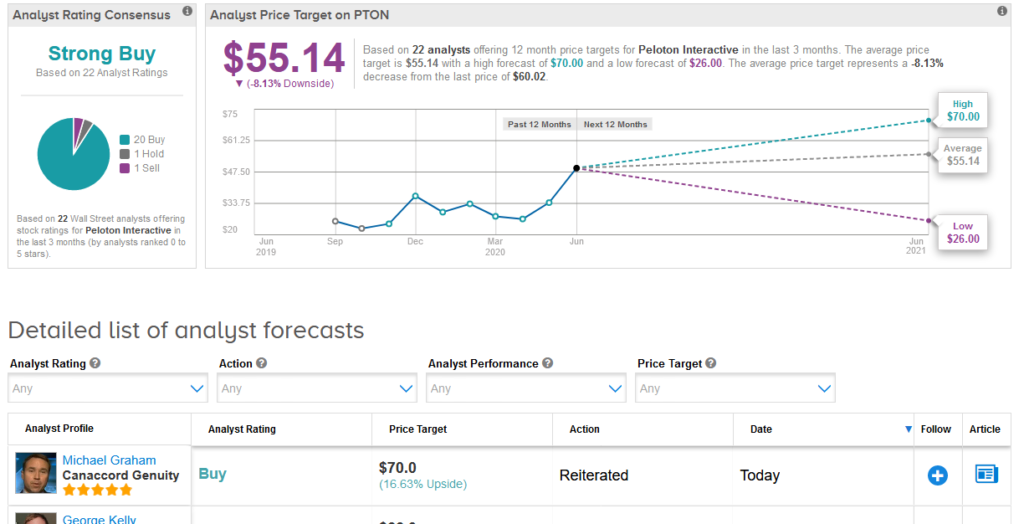1024x524 pixels.
Task: Follow Michael Graham with the plus icon
Action: click(x=937, y=475)
